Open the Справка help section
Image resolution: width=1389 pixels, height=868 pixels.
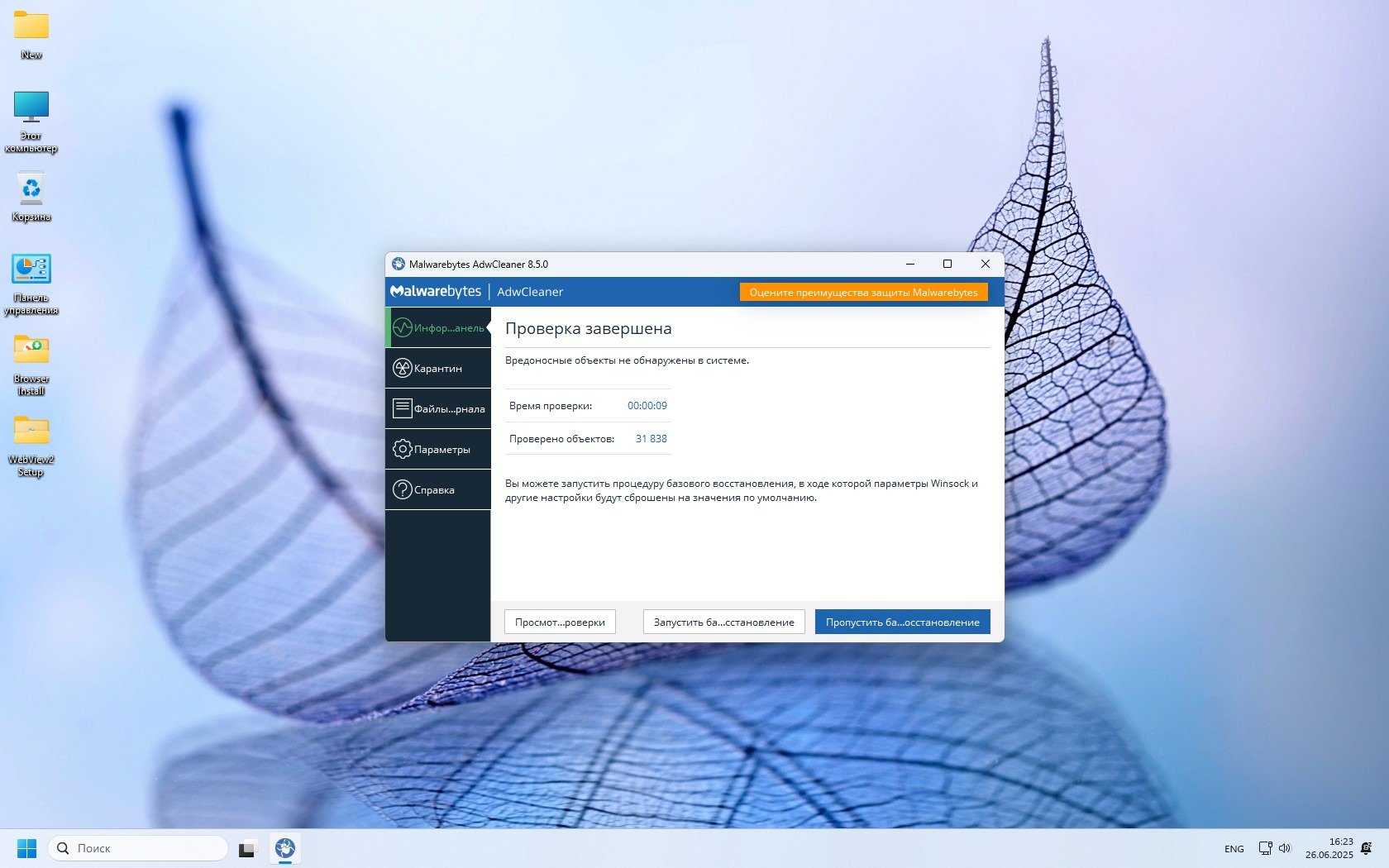(x=438, y=490)
